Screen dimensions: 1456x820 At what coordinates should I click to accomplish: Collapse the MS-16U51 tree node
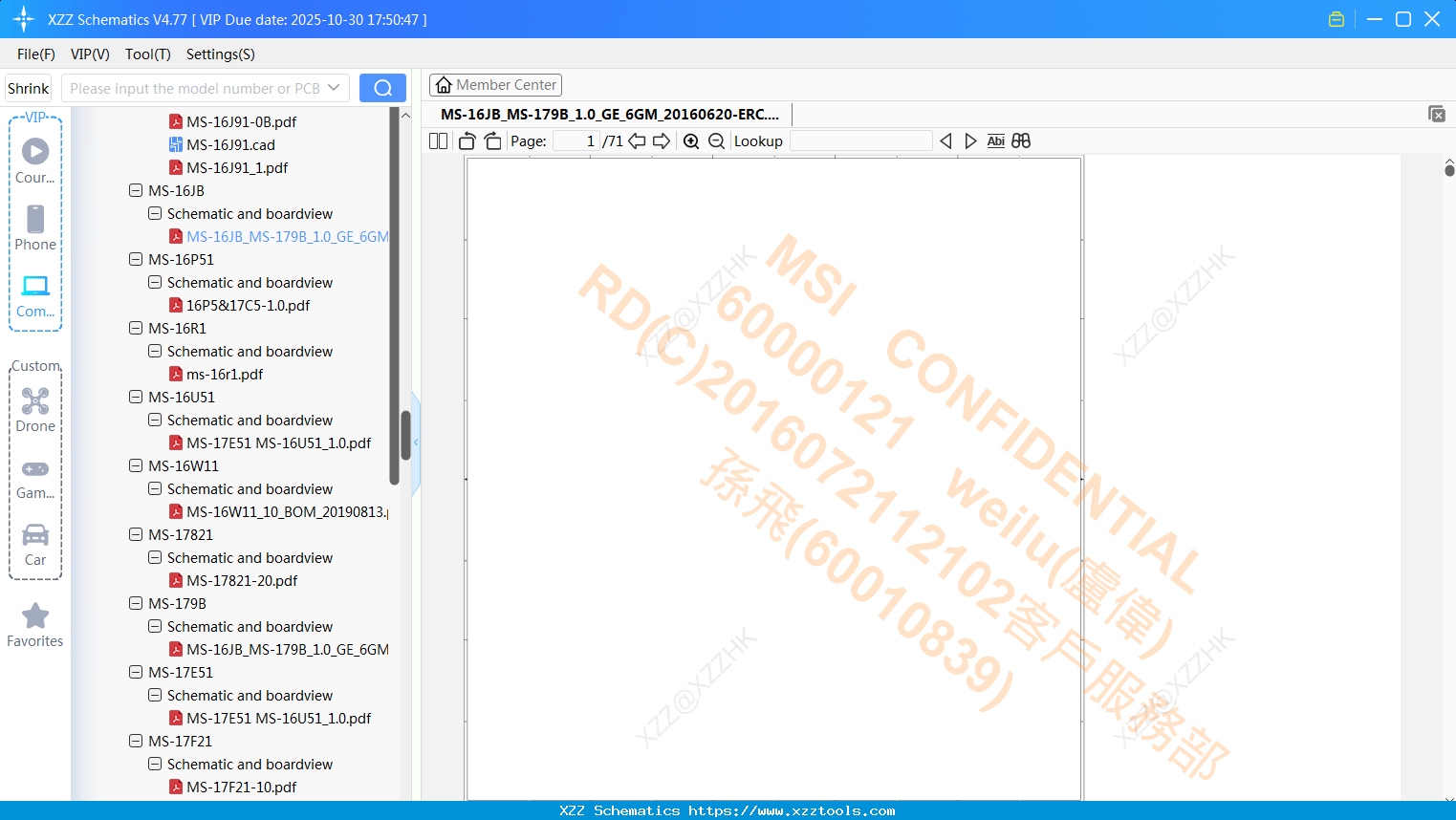click(x=136, y=397)
